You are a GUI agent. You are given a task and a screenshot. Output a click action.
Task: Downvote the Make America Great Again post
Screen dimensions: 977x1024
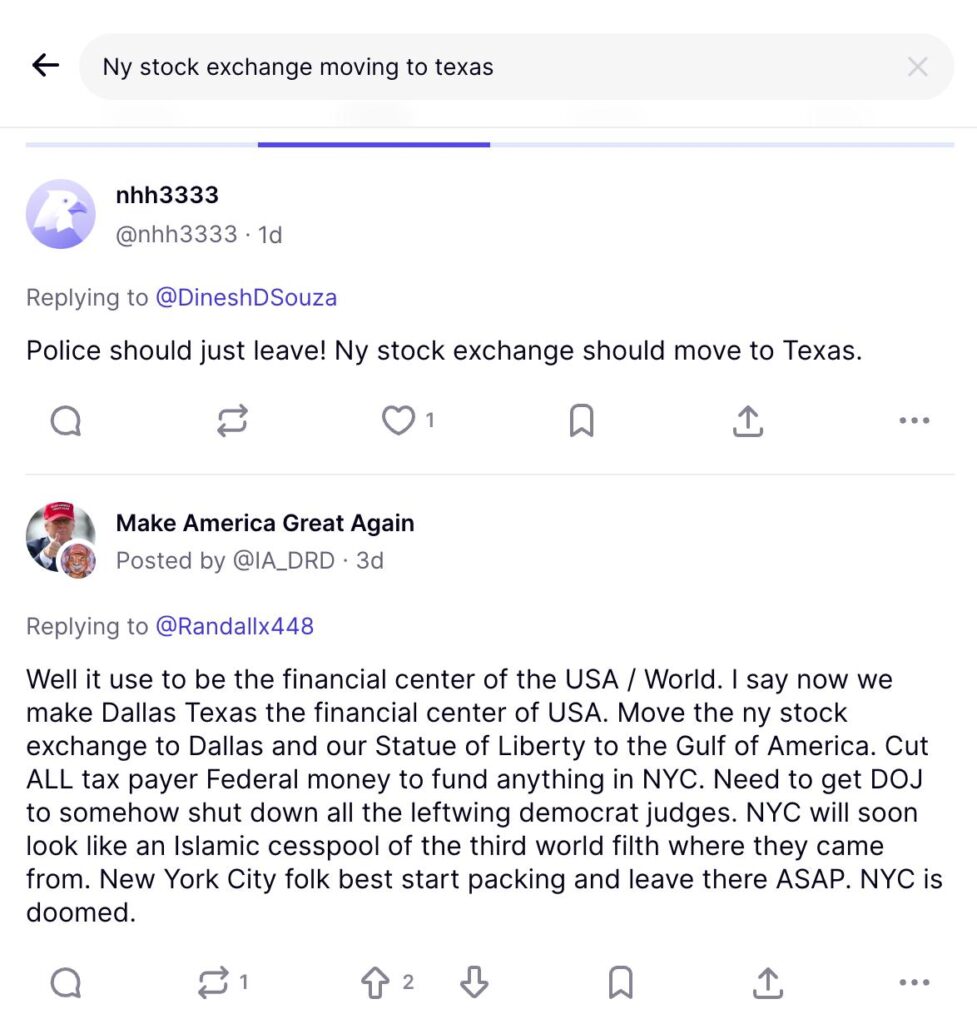[x=474, y=984]
